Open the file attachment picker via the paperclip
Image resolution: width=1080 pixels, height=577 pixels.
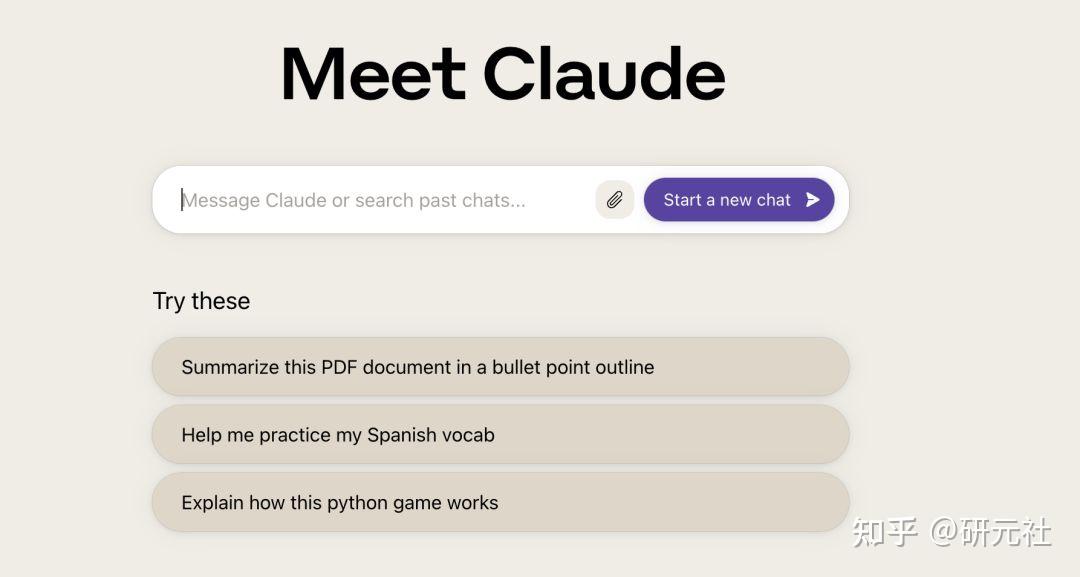(614, 200)
